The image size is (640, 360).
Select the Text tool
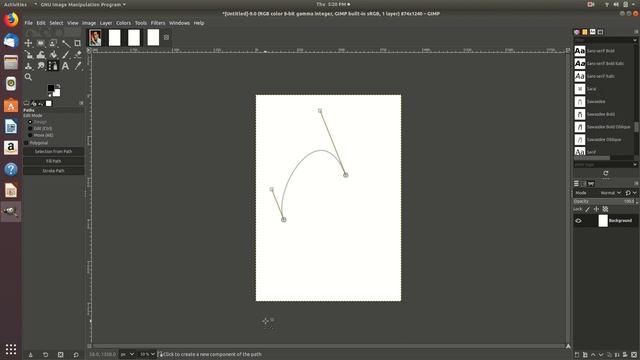click(65, 66)
